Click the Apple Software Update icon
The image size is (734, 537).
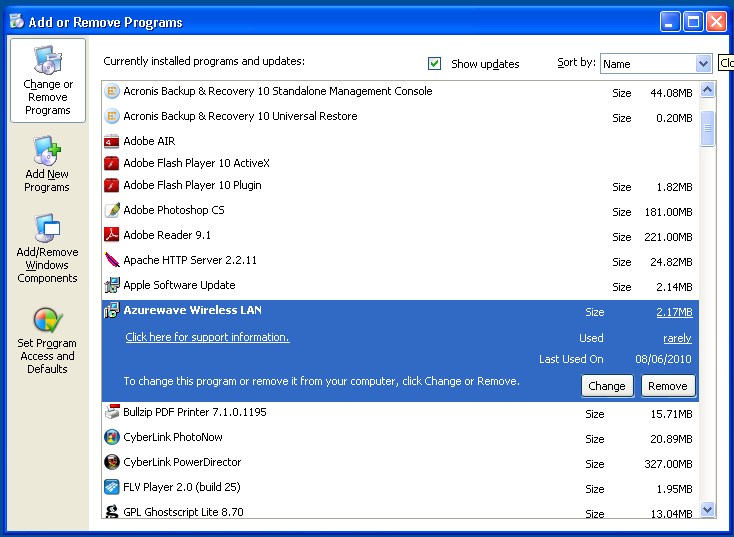click(x=111, y=285)
